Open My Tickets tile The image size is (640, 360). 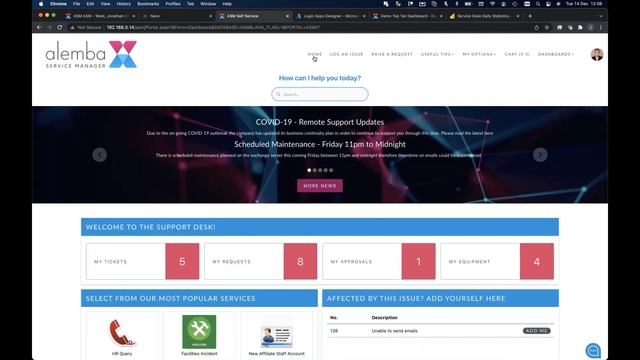click(142, 261)
